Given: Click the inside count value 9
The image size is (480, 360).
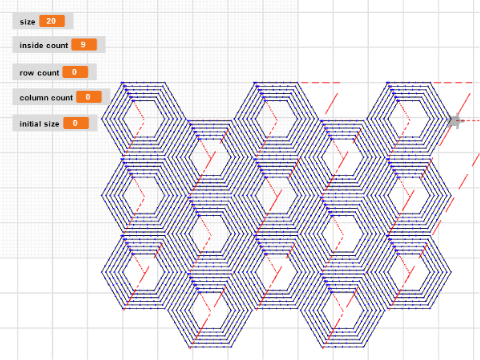Looking at the screenshot, I should pyautogui.click(x=84, y=45).
